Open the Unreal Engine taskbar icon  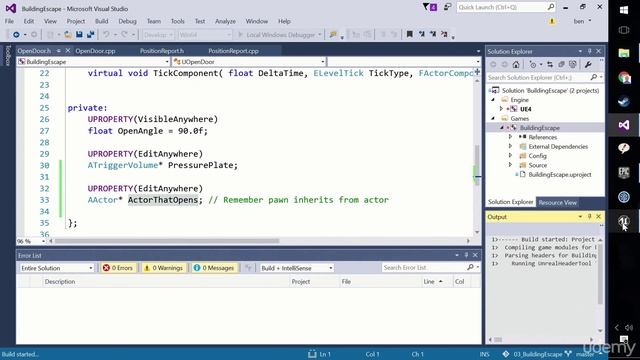[624, 221]
